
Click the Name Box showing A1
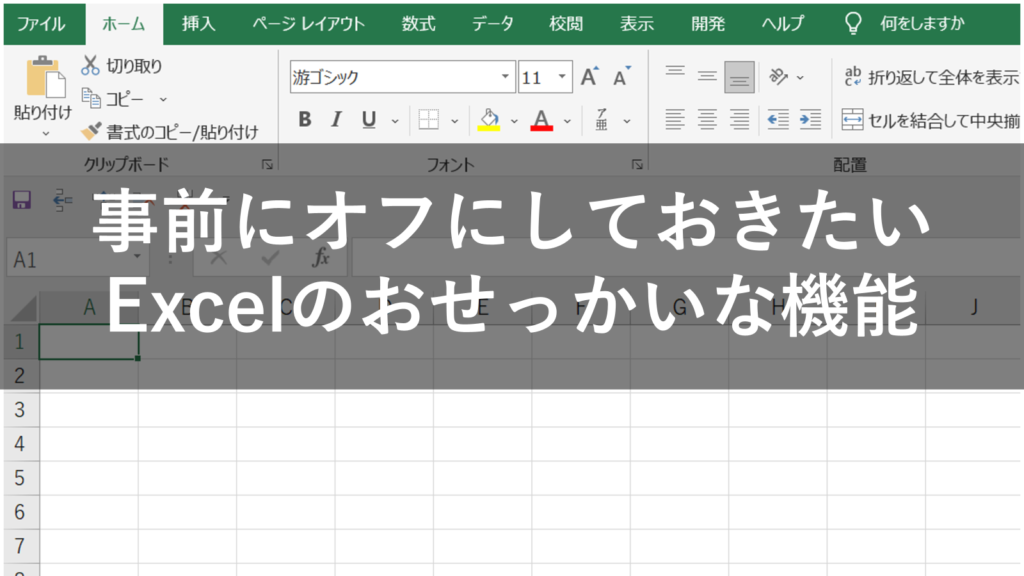77,260
